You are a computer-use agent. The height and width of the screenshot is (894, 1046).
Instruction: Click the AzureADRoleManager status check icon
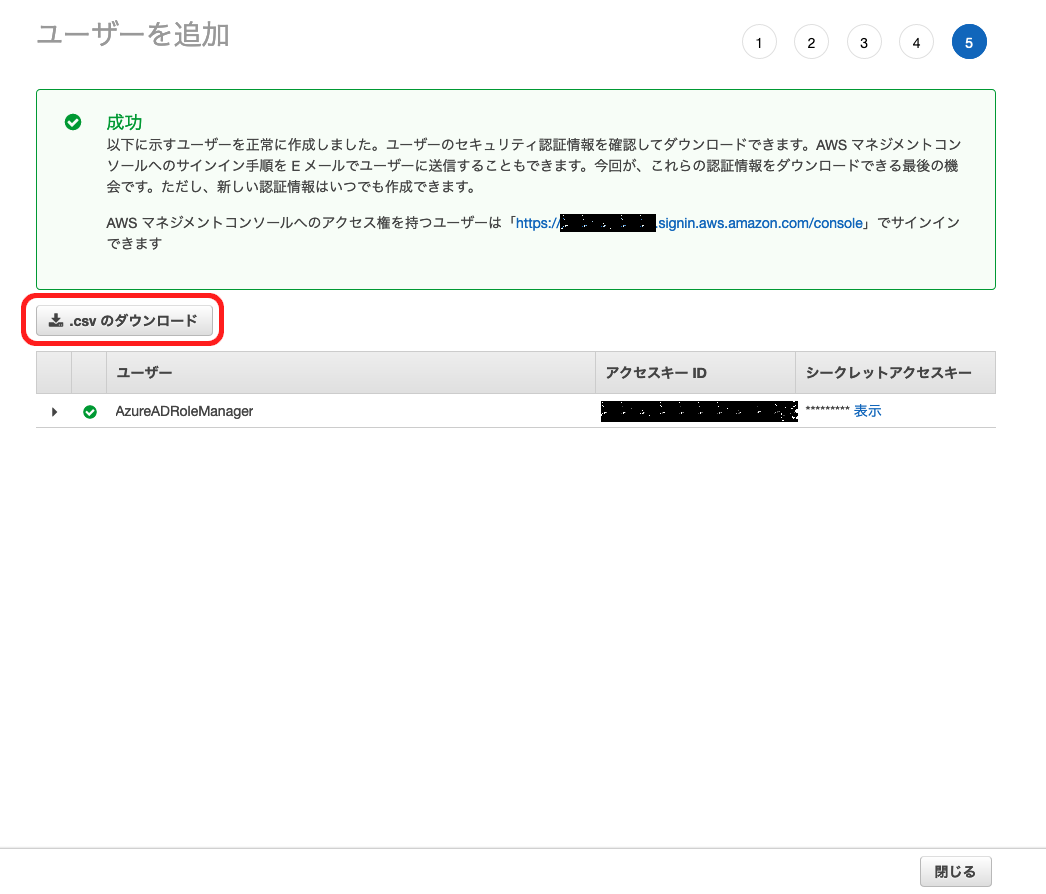pos(89,412)
